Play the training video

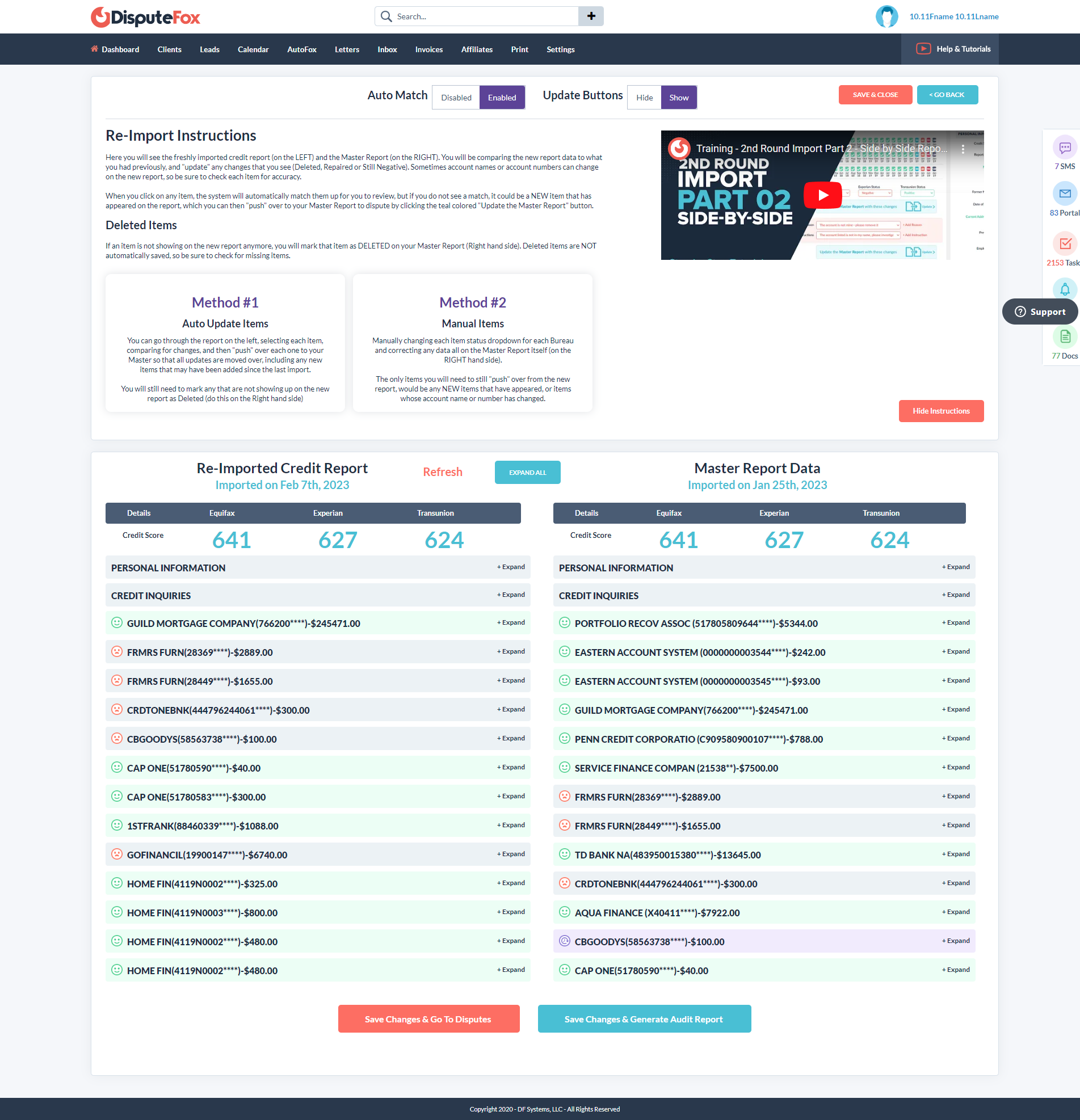click(x=822, y=195)
